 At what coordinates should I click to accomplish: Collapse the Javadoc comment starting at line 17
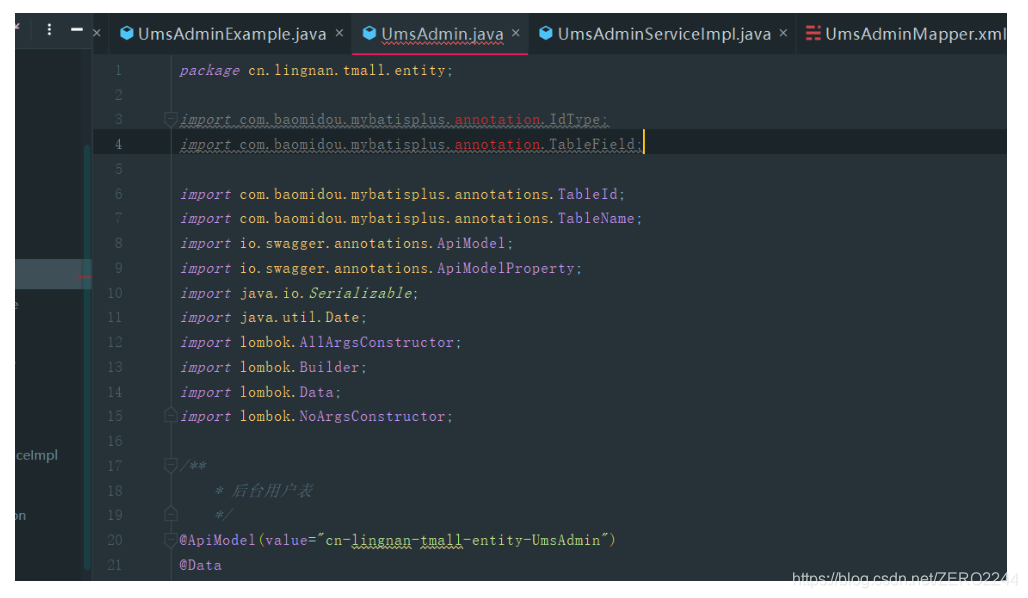tap(170, 465)
